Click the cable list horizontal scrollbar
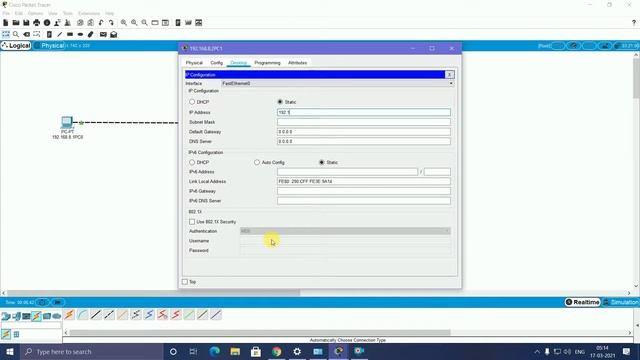This screenshot has width=640, height=360. click(260, 333)
